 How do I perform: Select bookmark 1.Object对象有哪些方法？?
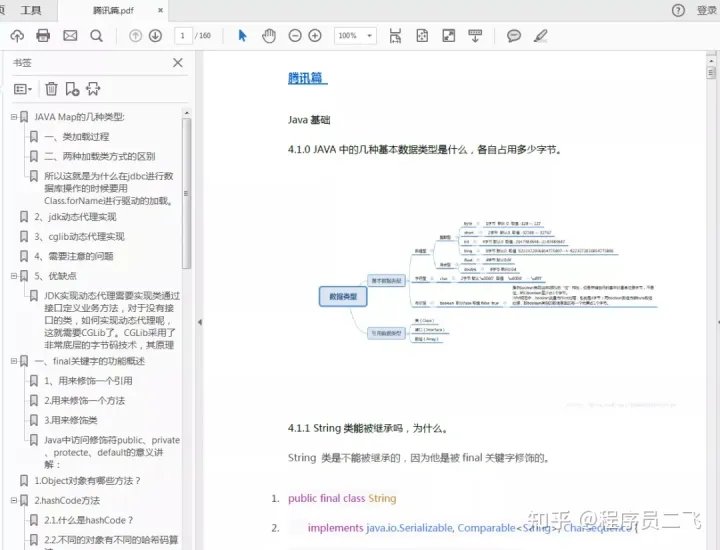tap(87, 481)
